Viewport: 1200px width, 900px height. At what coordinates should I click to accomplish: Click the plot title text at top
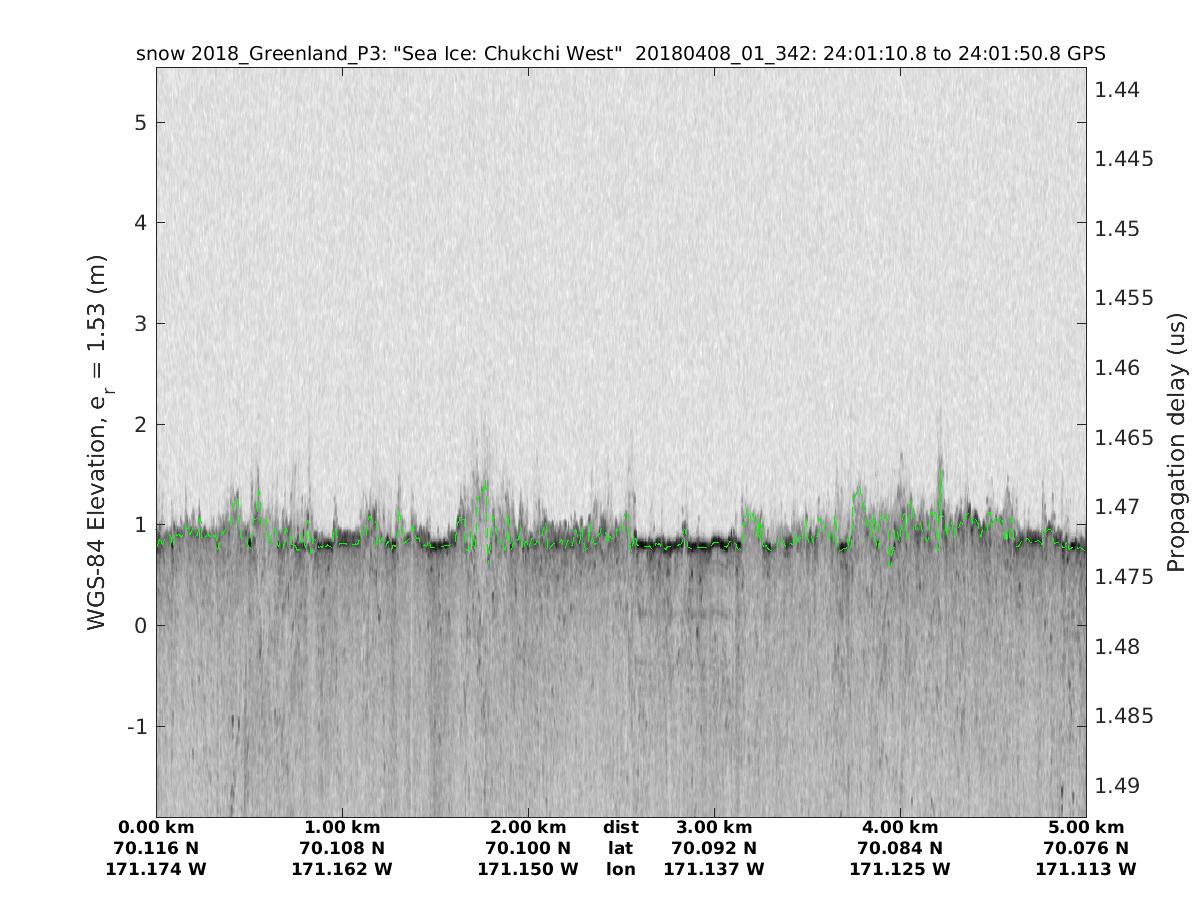[x=620, y=53]
